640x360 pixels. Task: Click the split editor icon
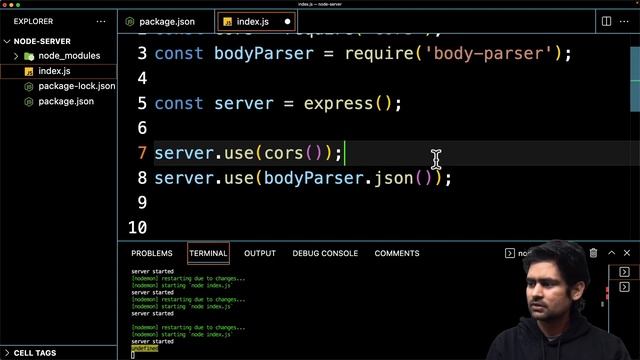click(606, 21)
